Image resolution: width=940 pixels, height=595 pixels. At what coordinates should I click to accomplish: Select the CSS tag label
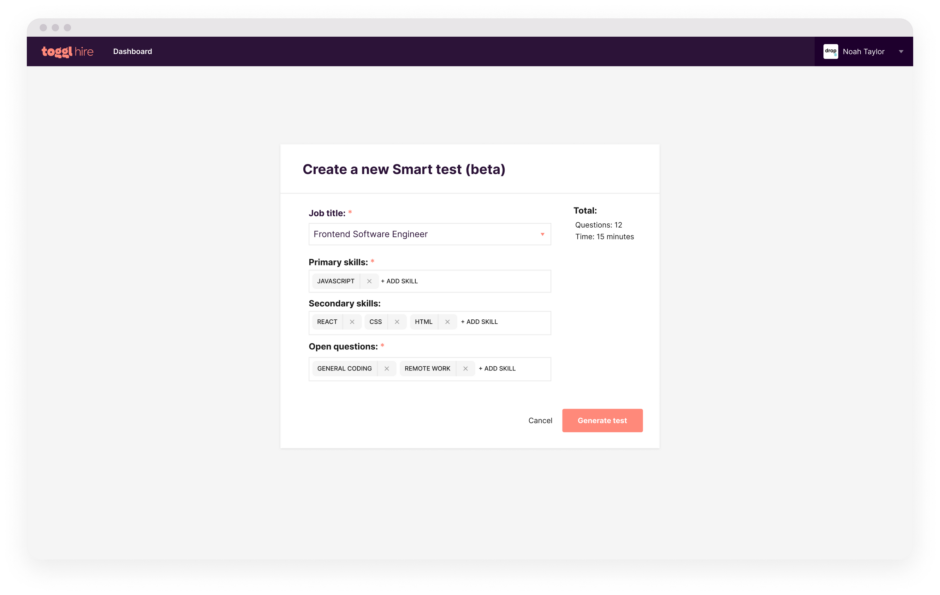tap(375, 322)
